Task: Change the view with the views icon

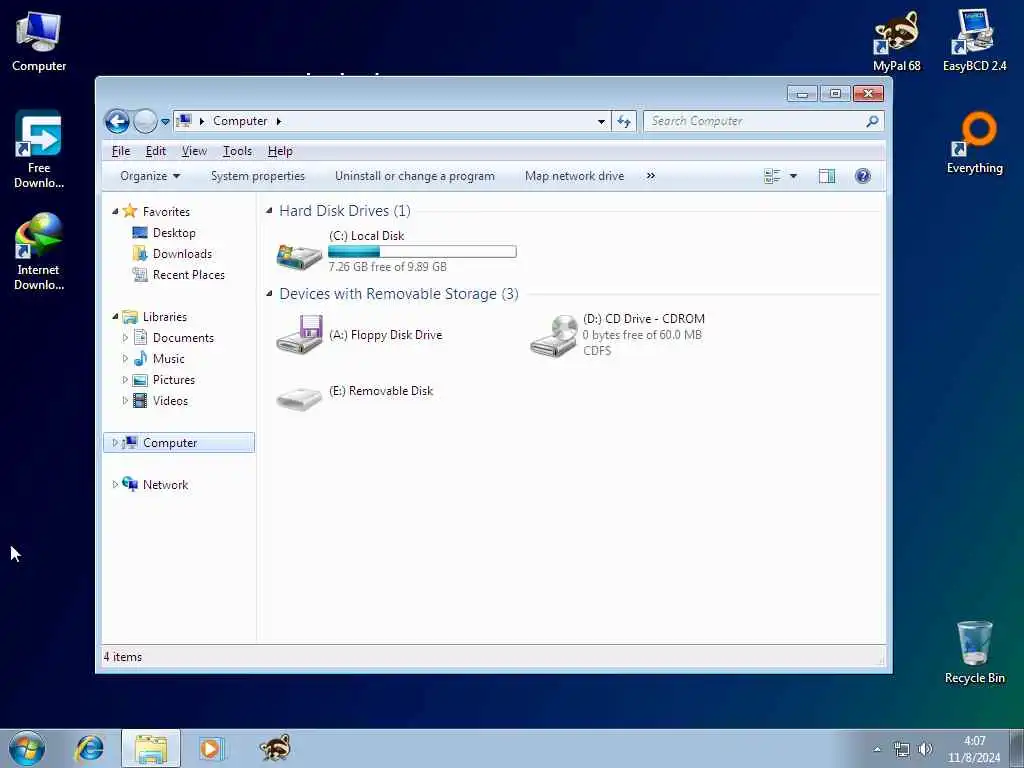Action: click(772, 176)
